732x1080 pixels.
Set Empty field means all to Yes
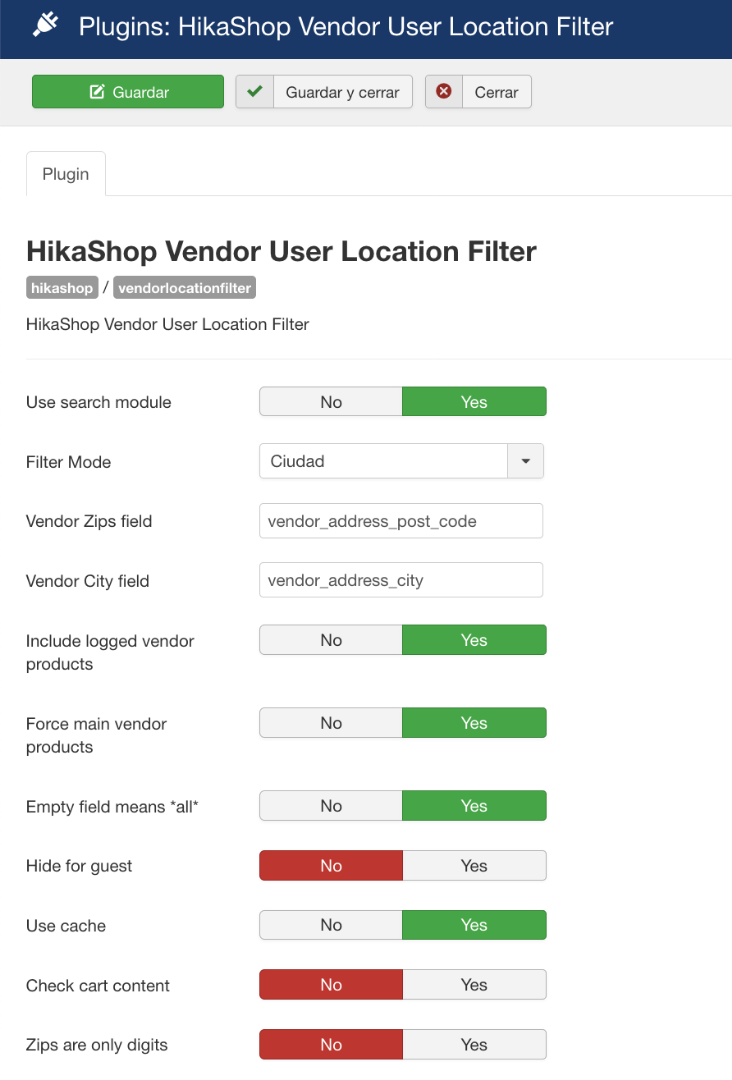pos(474,806)
